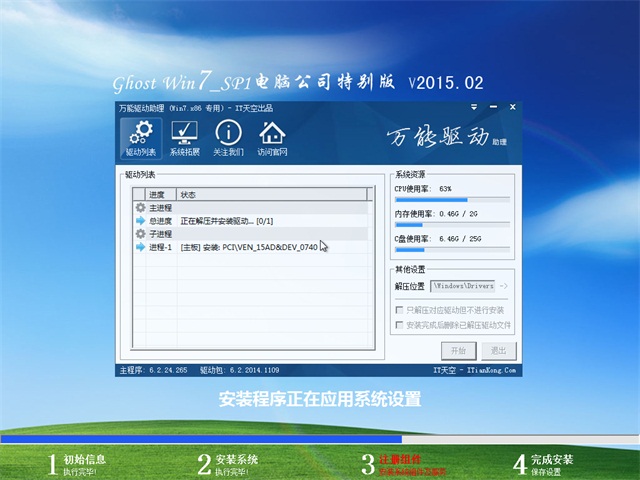Click the blue arrow beside 总进度

pyautogui.click(x=140, y=220)
